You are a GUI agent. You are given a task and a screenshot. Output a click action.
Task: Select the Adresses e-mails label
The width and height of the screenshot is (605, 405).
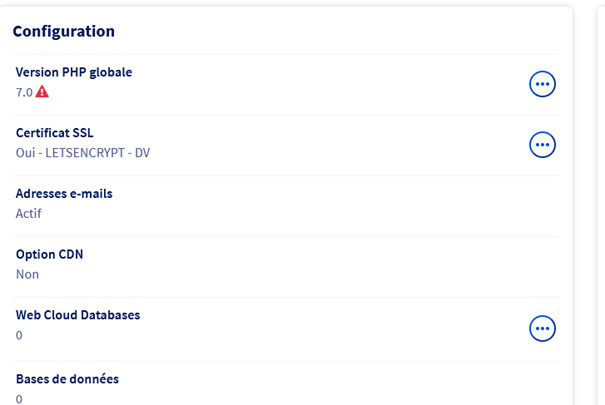pos(64,194)
